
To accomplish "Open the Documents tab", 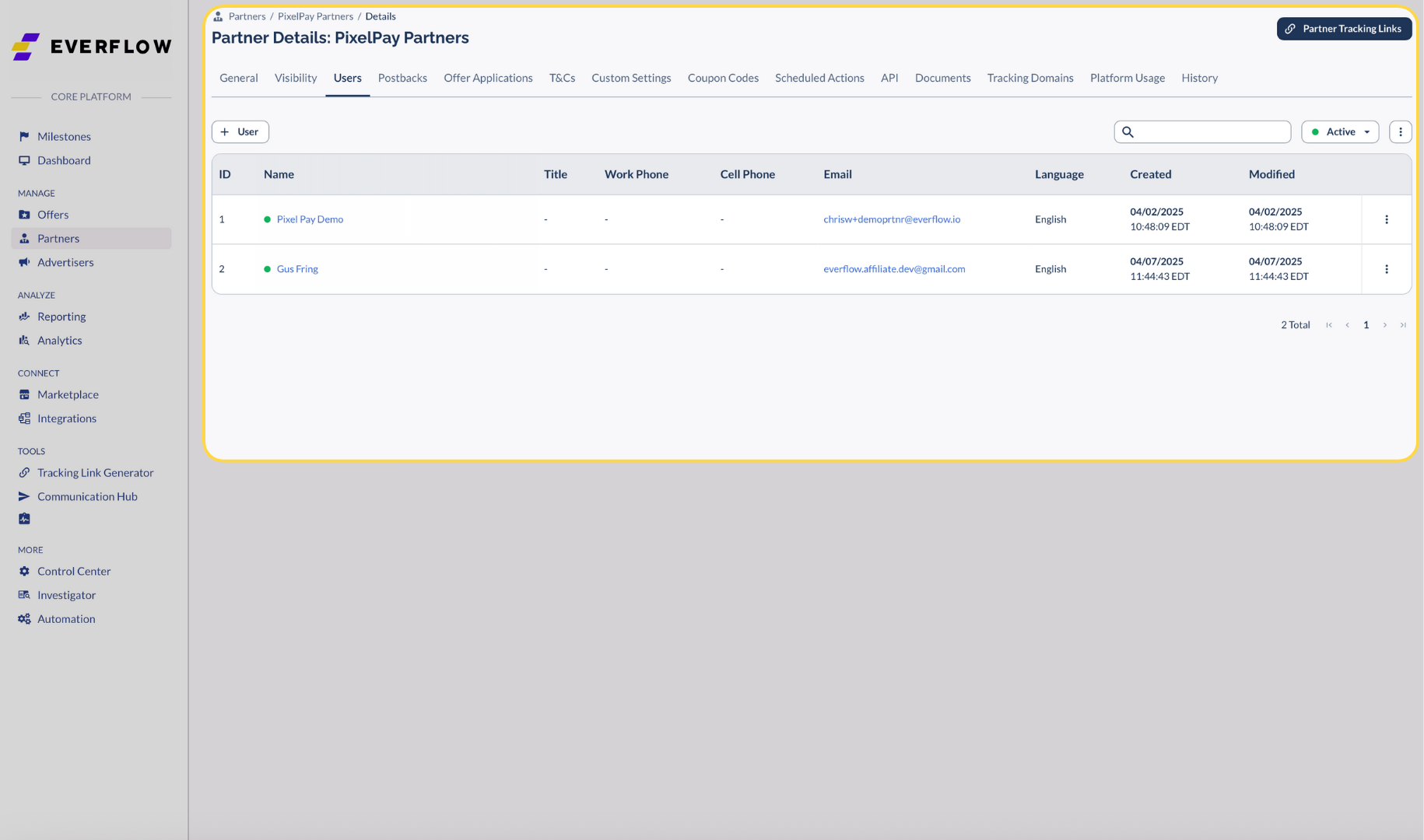I will click(943, 78).
